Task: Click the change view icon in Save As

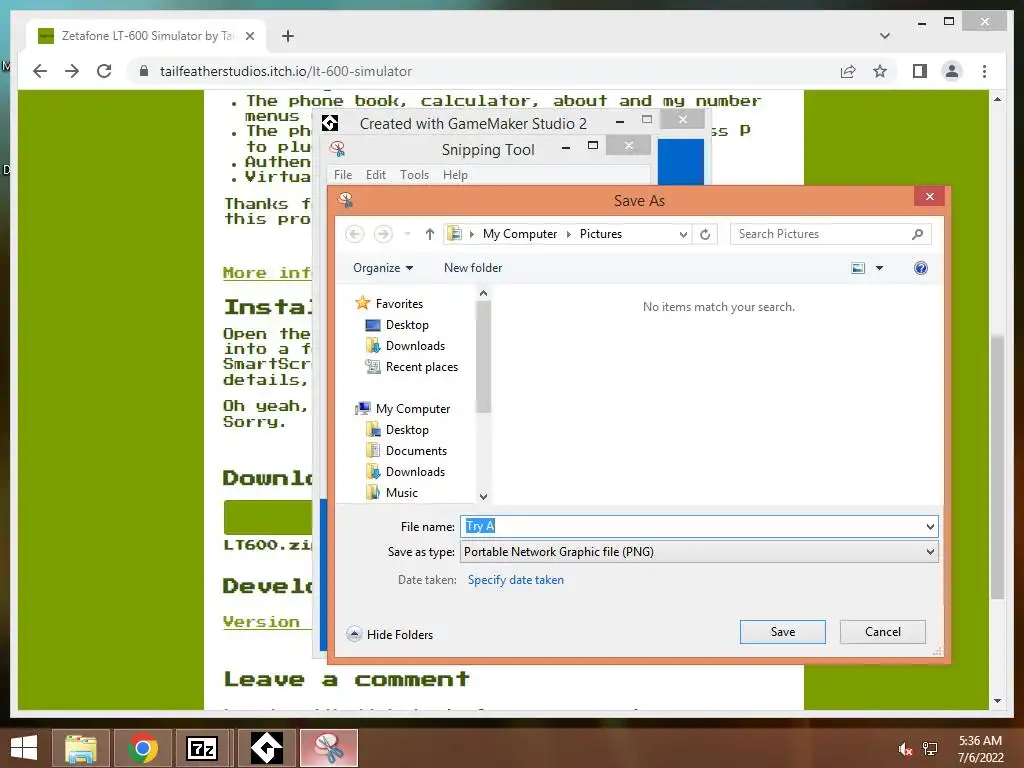Action: (x=858, y=268)
